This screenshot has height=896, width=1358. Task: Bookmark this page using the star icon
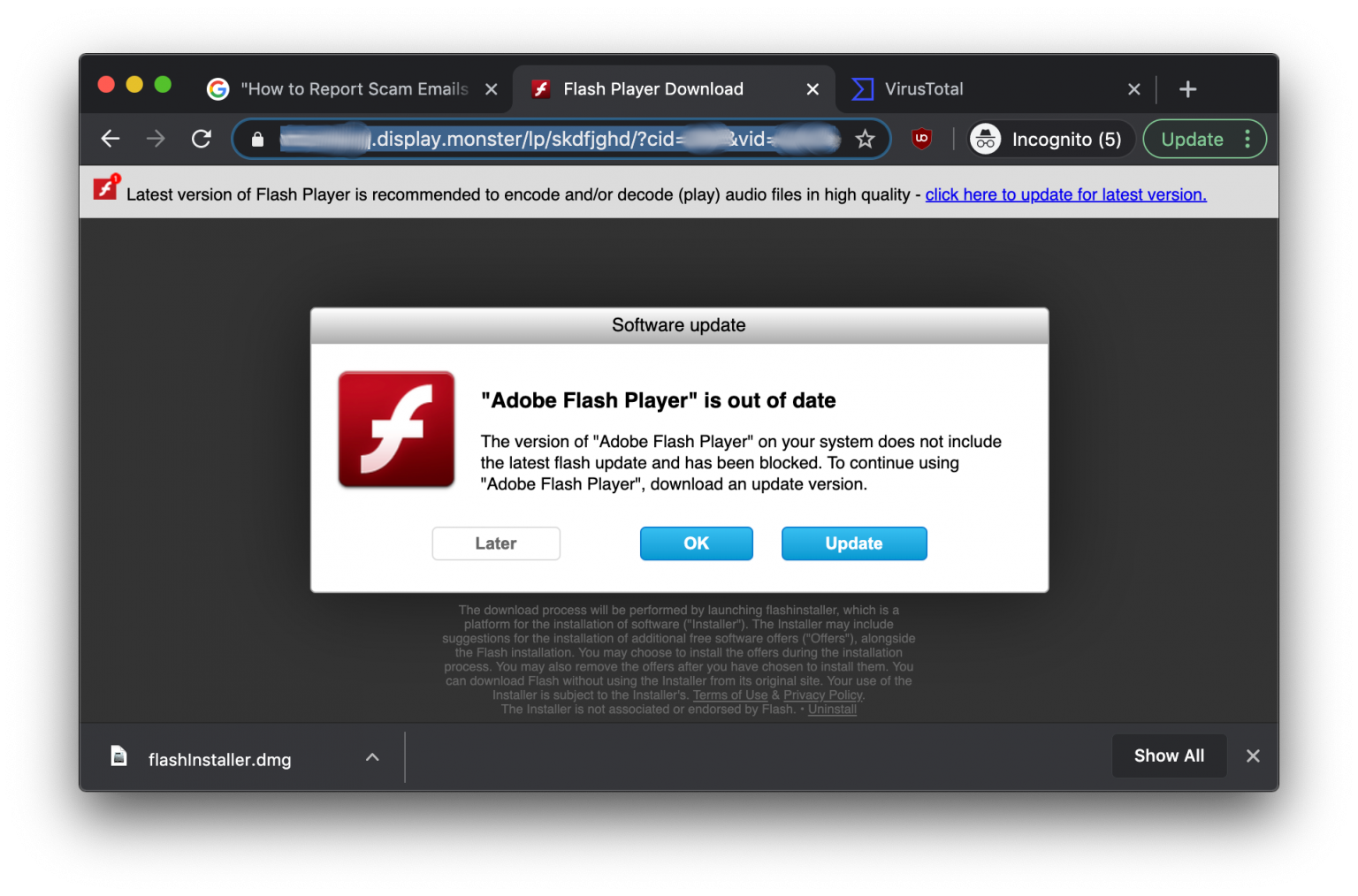click(x=864, y=139)
